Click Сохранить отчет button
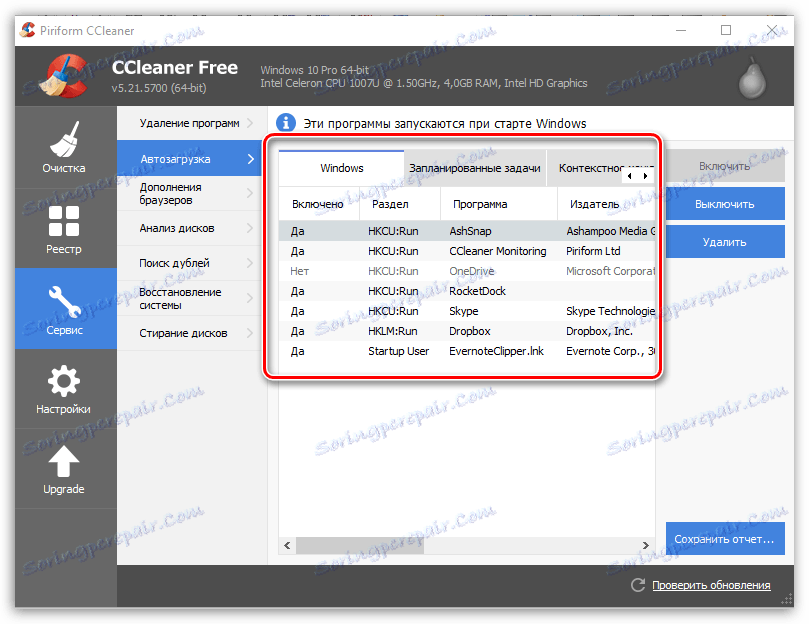This screenshot has width=809, height=624. [x=725, y=539]
